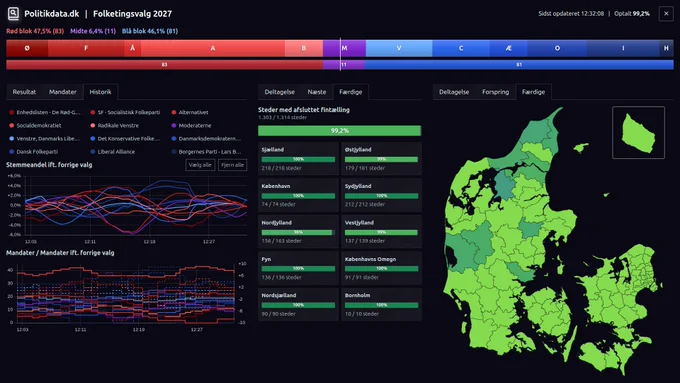
Task: Toggle Det Konservative Folkeparti legend entry
Action: 125,138
